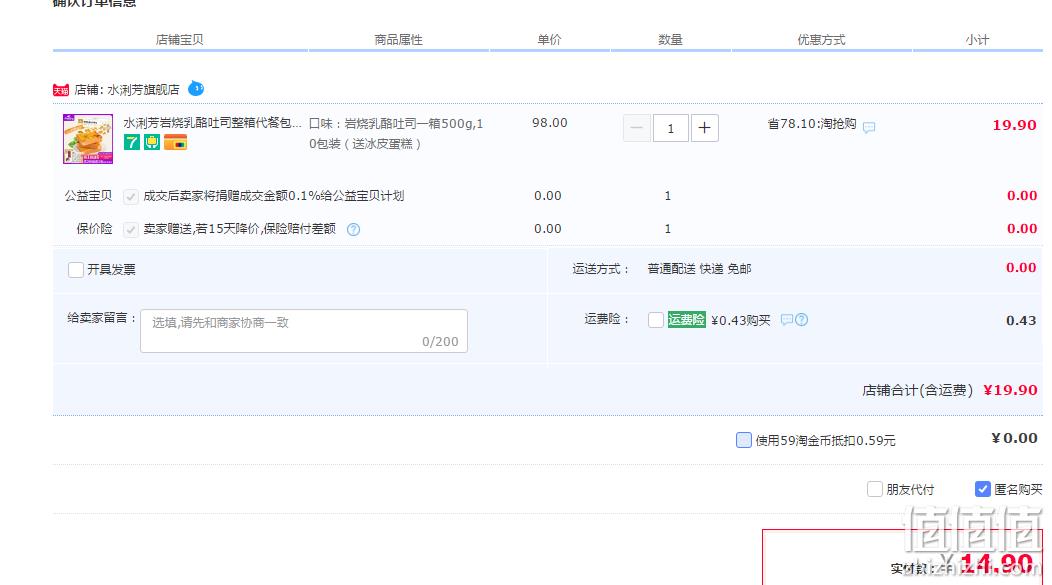Open the discount comment bubble icon

[869, 127]
